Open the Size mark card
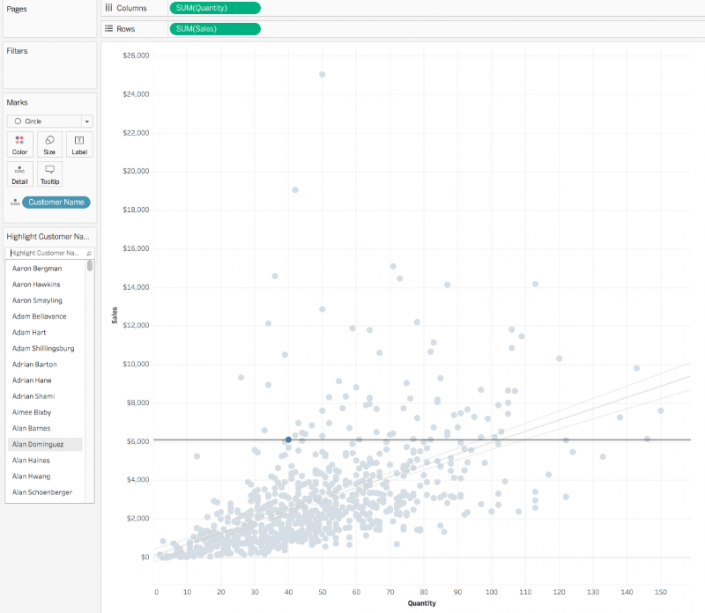Image resolution: width=705 pixels, height=613 pixels. pyautogui.click(x=49, y=144)
